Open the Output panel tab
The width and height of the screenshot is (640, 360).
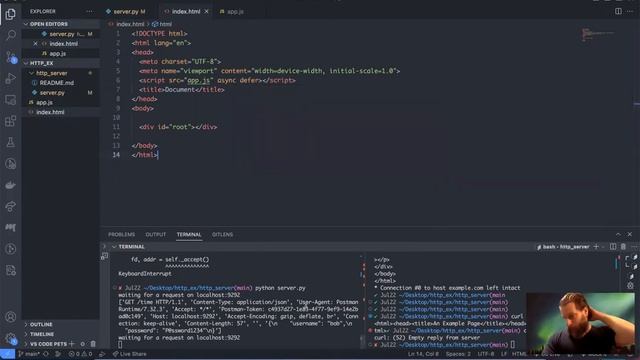(156, 235)
